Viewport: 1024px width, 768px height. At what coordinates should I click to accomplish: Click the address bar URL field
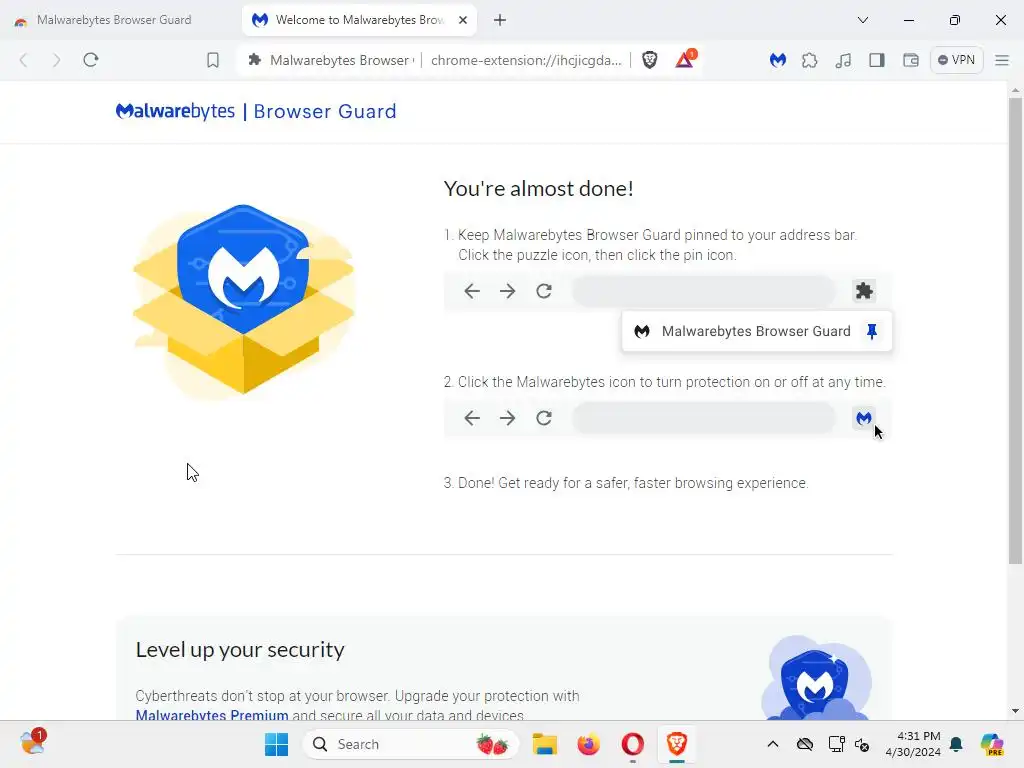click(526, 60)
